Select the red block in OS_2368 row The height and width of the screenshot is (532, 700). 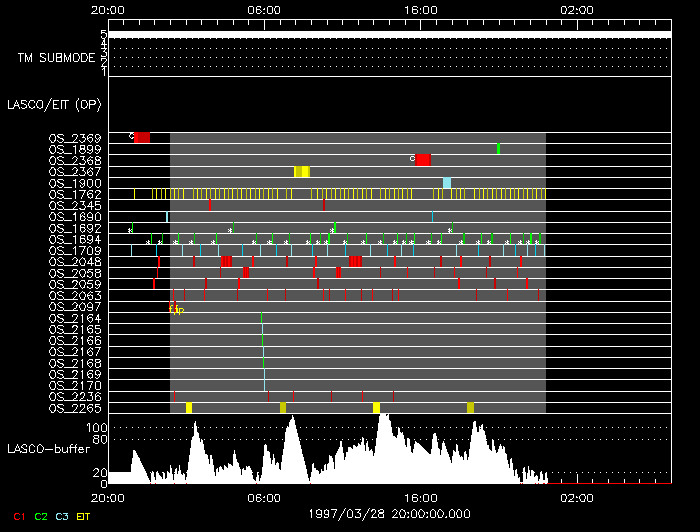(423, 160)
